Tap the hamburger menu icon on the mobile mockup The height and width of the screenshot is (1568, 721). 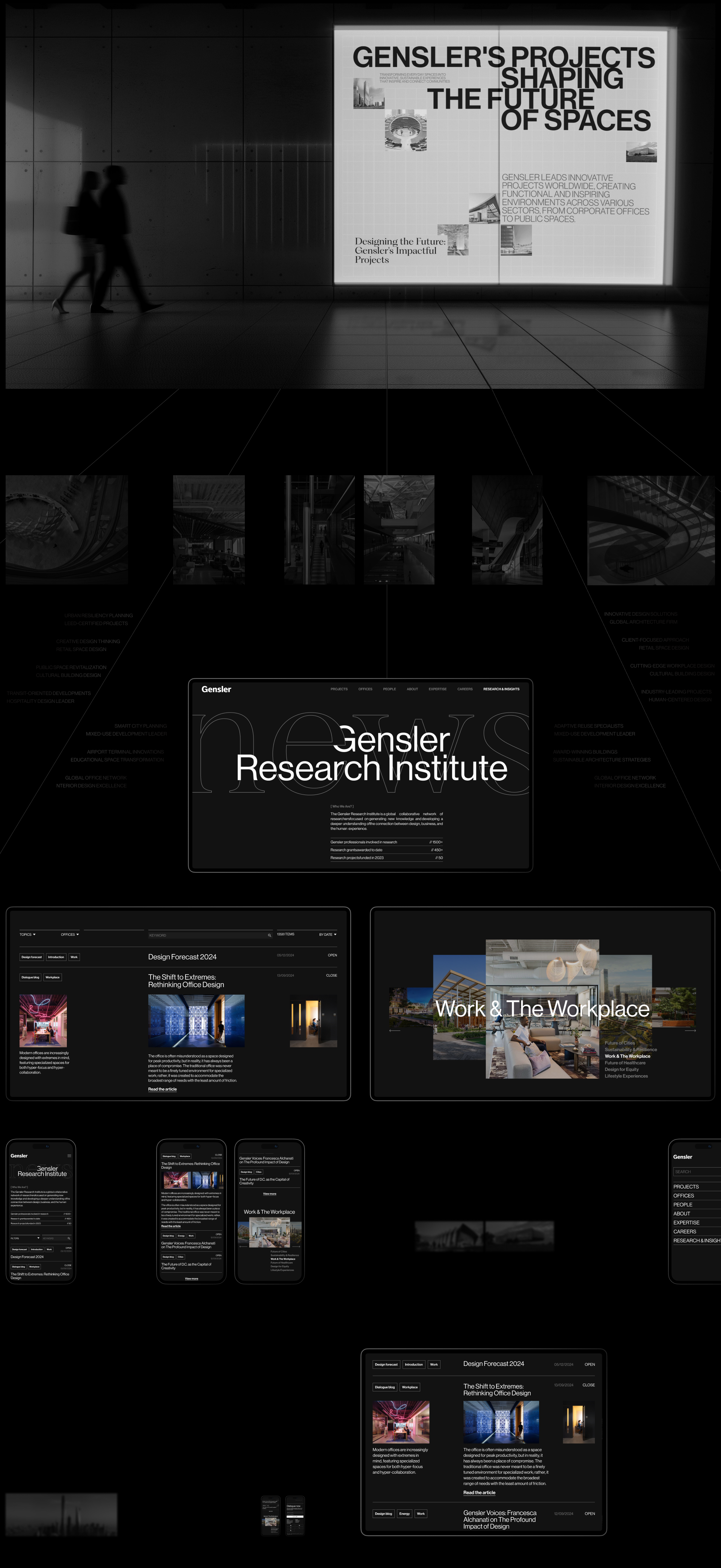click(69, 1156)
